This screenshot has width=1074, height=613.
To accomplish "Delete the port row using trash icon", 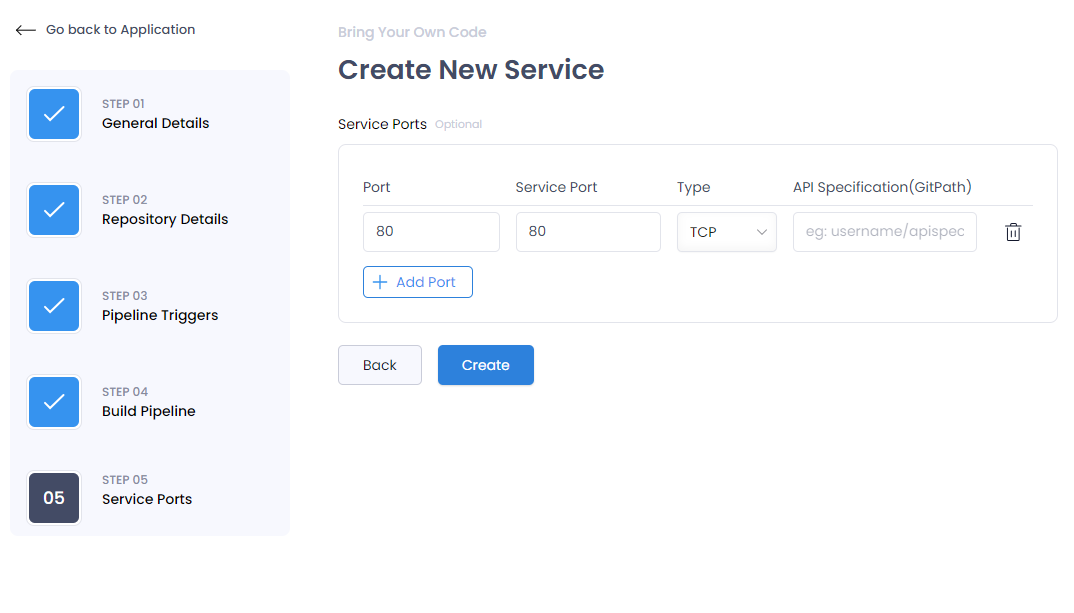I will [1013, 232].
